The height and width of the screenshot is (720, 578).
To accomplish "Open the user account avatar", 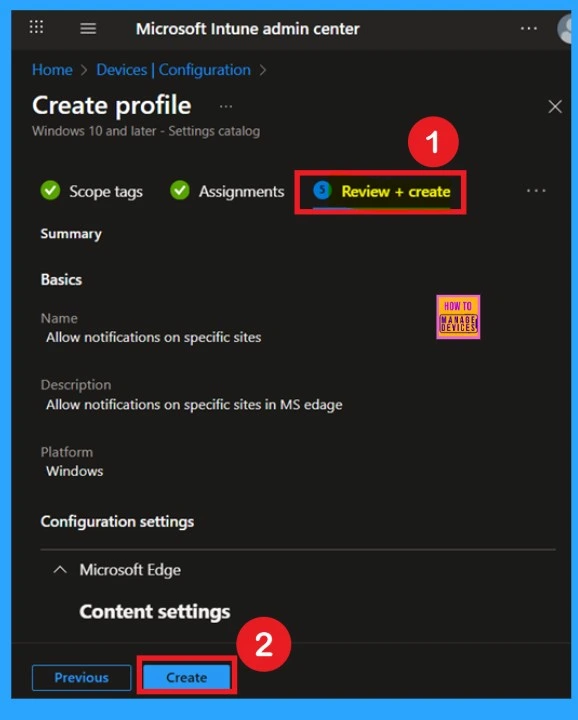I will click(x=565, y=28).
